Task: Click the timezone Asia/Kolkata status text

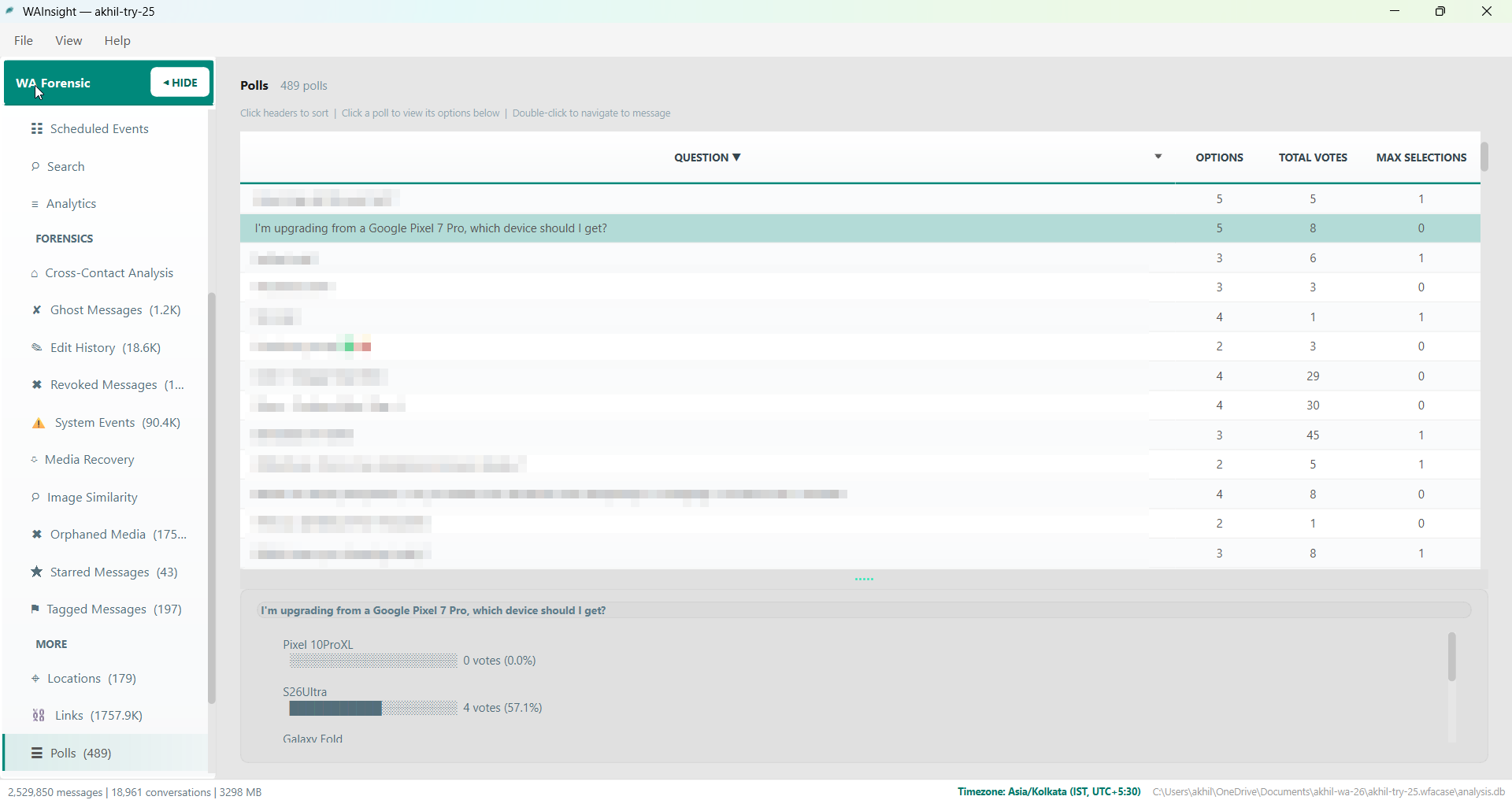Action: coord(1049,792)
